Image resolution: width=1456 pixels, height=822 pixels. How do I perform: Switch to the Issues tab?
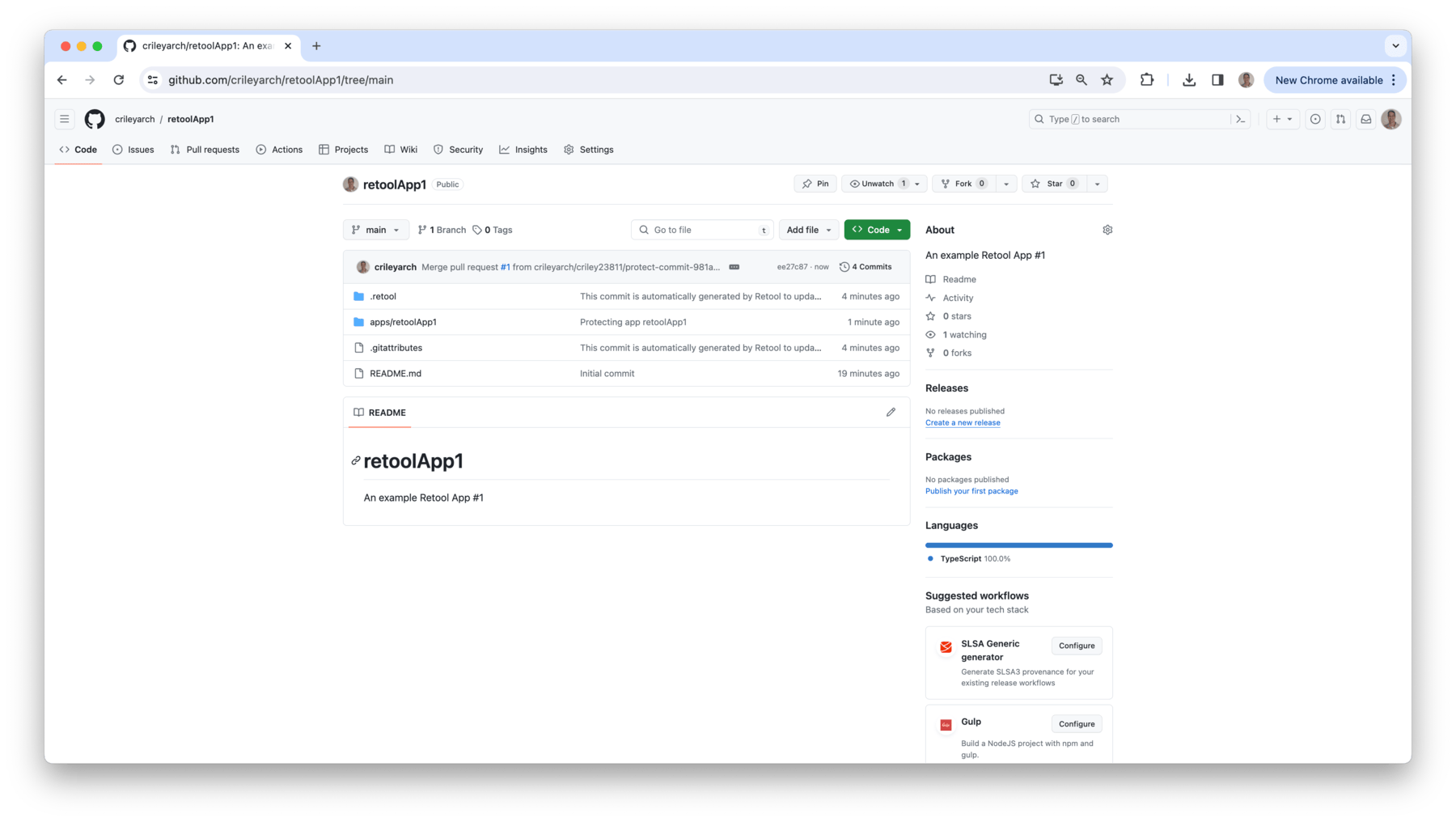[x=133, y=150]
